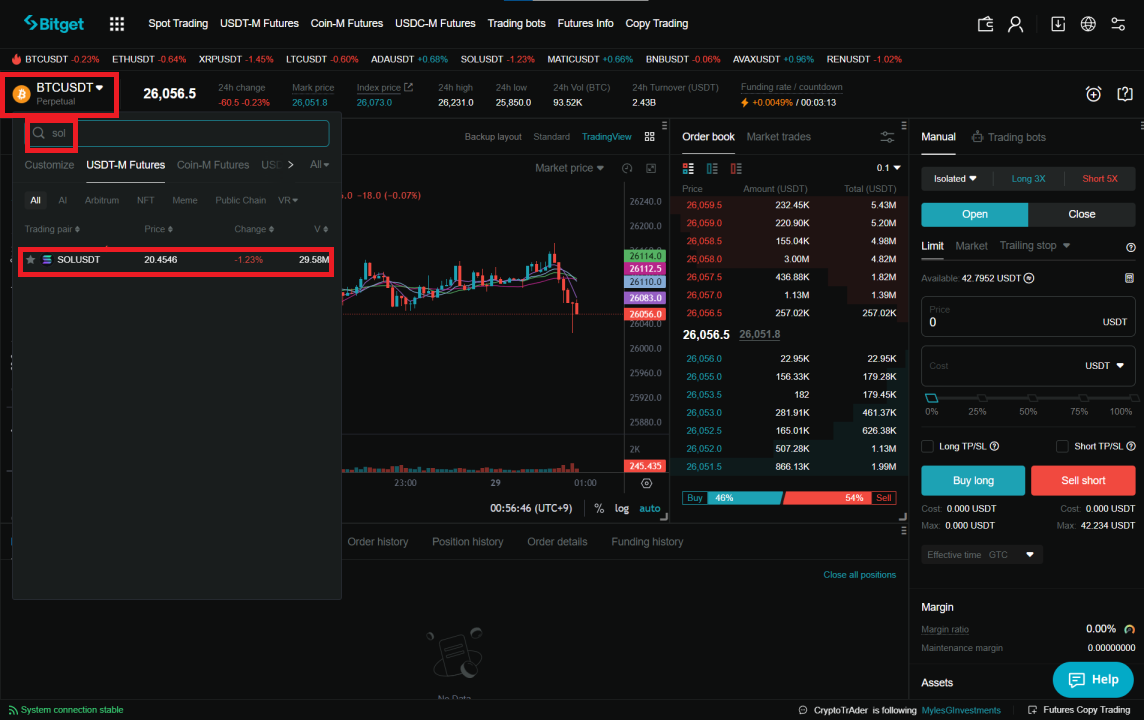
Task: Toggle the chart percent scale
Action: click(599, 508)
